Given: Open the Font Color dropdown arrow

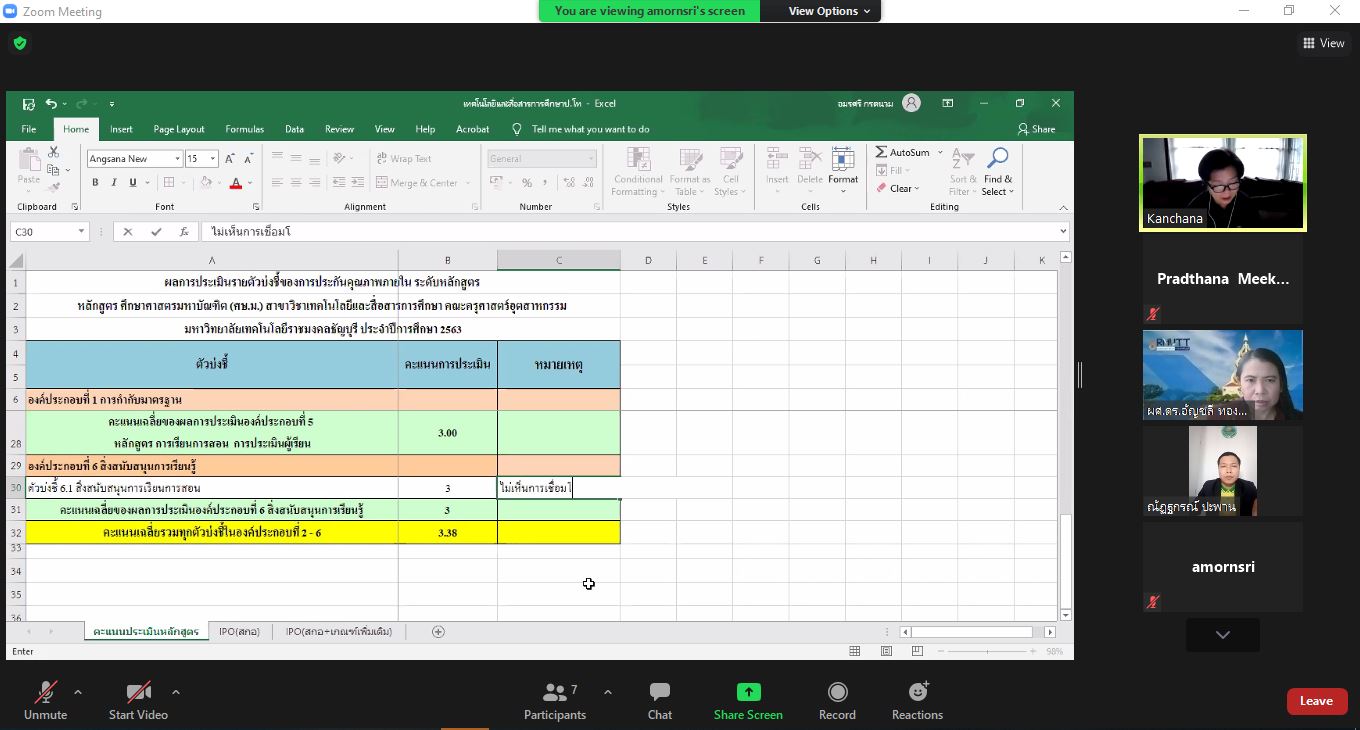Looking at the screenshot, I should point(250,183).
